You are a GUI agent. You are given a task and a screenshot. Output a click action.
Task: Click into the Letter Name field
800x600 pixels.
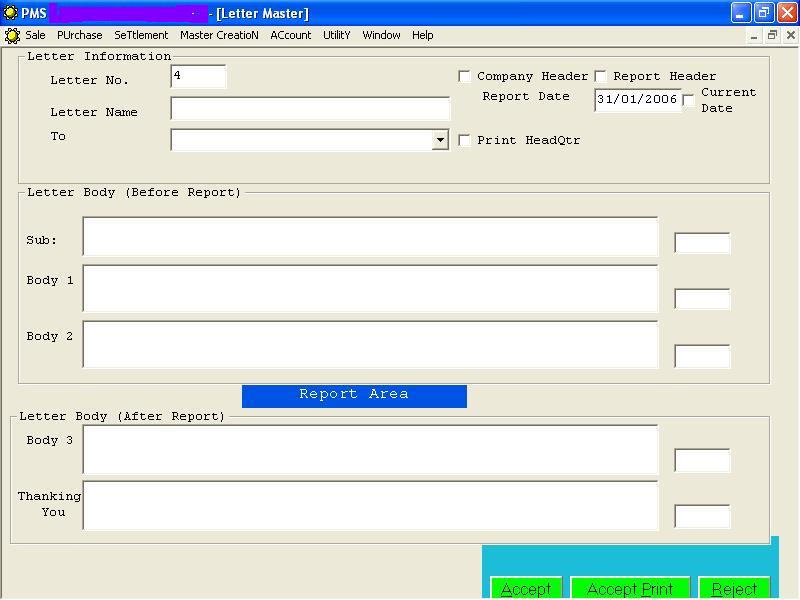coord(310,108)
